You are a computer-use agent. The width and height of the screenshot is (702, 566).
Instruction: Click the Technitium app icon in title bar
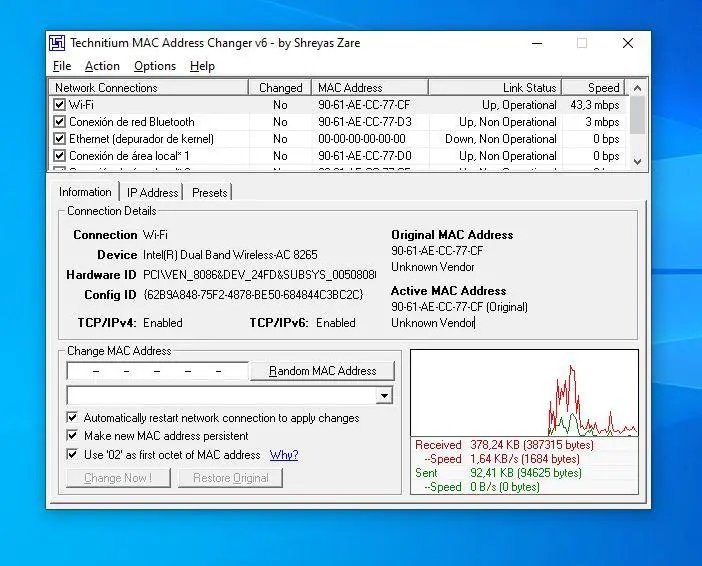tap(57, 43)
